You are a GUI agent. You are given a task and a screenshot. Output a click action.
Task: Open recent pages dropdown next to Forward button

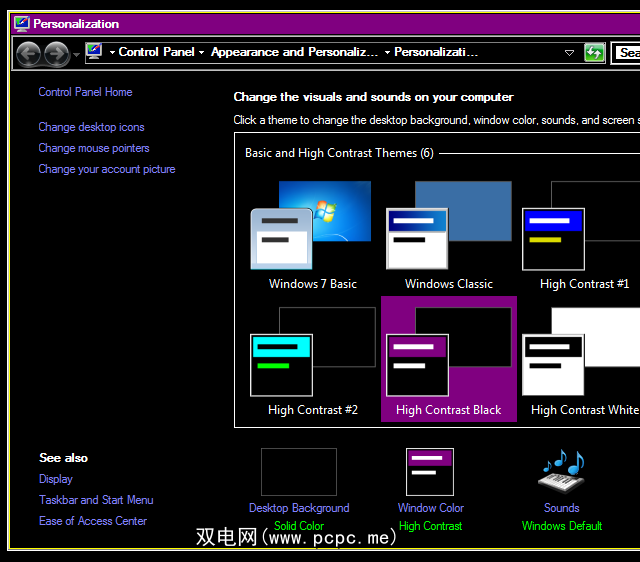76,54
